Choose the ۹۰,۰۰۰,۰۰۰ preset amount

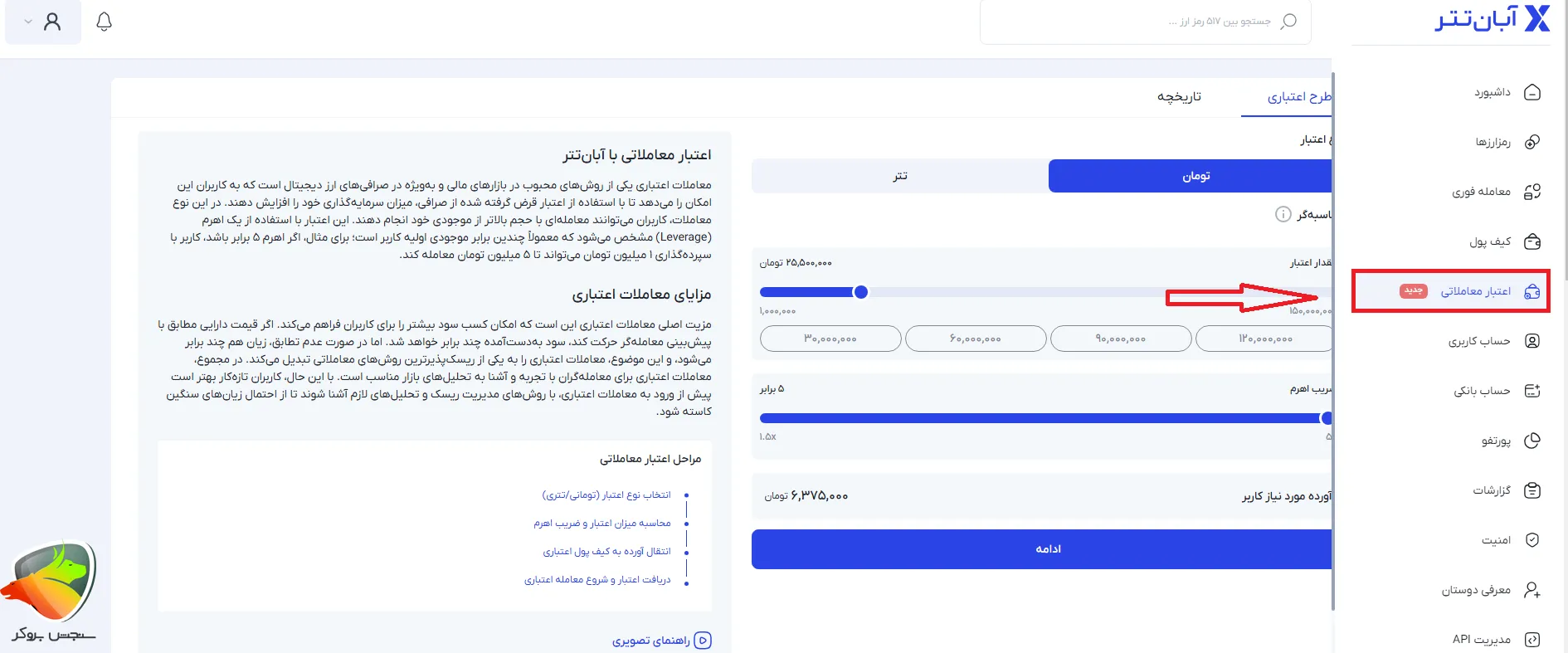click(1121, 339)
